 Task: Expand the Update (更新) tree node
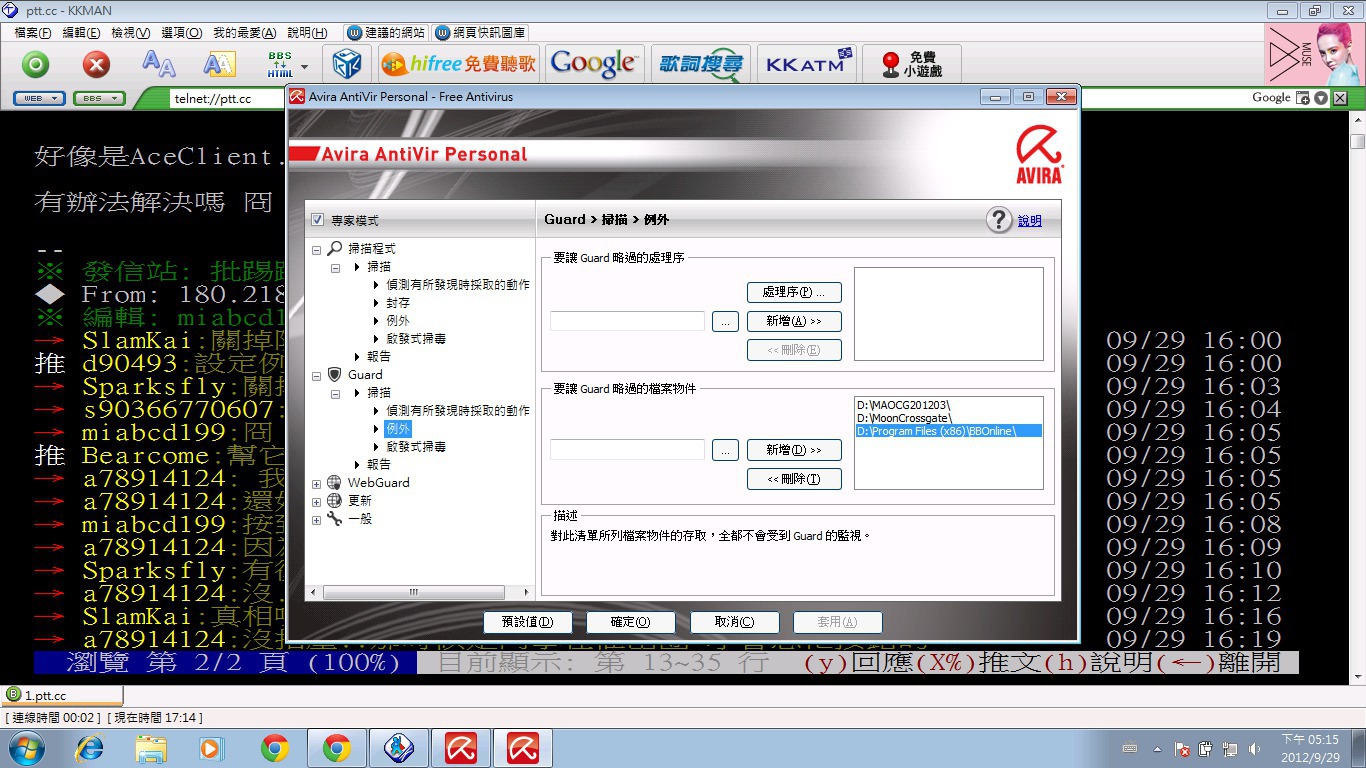pos(317,502)
